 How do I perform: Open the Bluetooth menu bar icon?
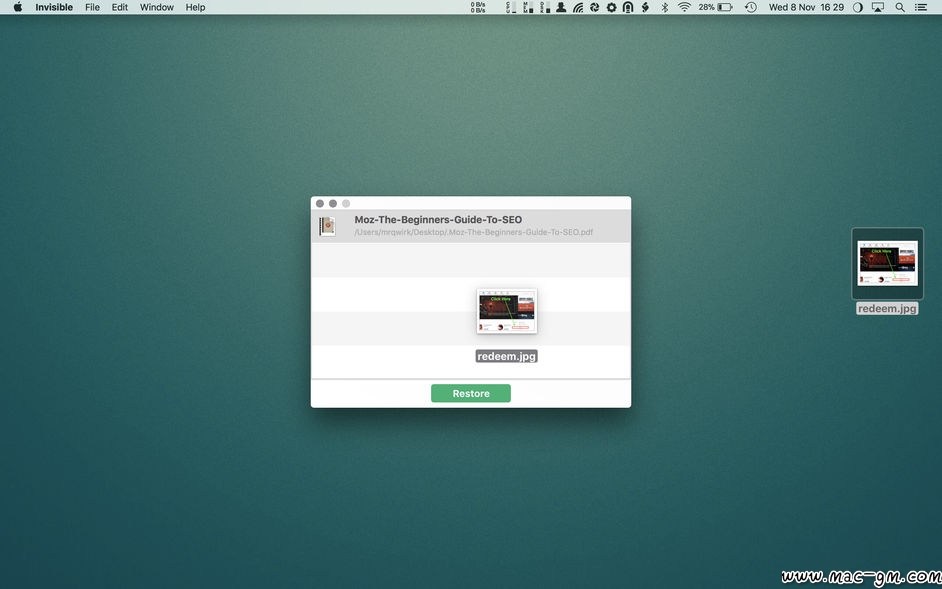tap(664, 7)
